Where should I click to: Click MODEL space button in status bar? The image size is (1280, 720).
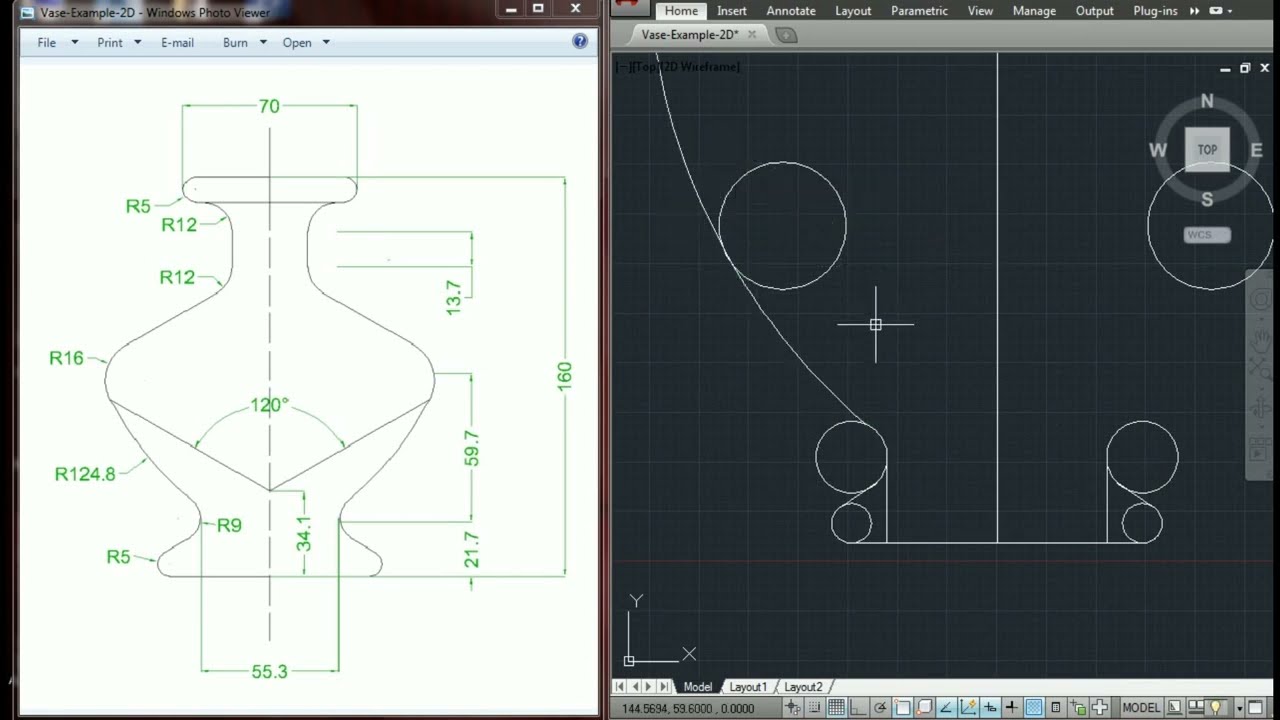pyautogui.click(x=1141, y=708)
